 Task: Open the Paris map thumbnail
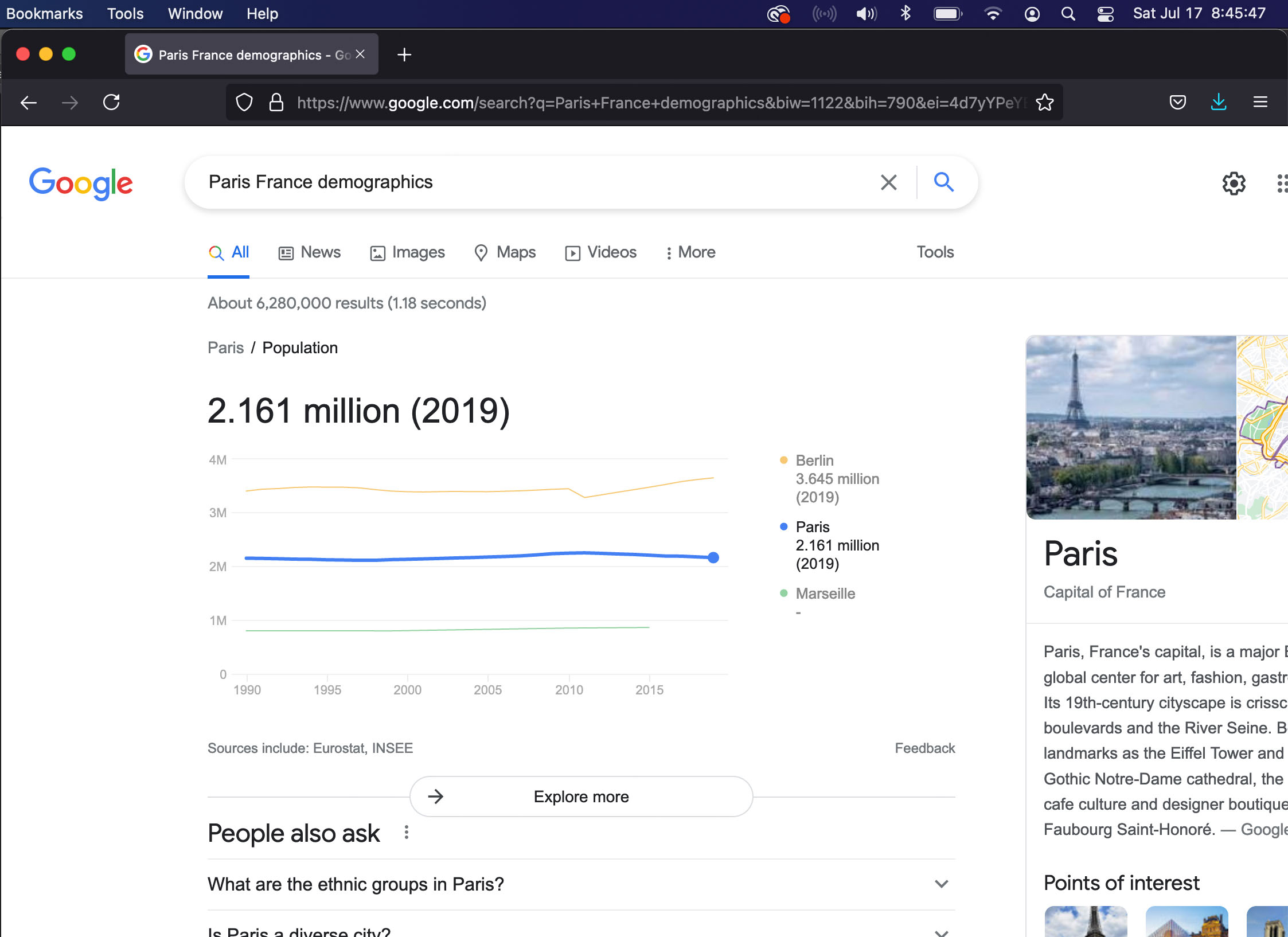tap(1263, 427)
